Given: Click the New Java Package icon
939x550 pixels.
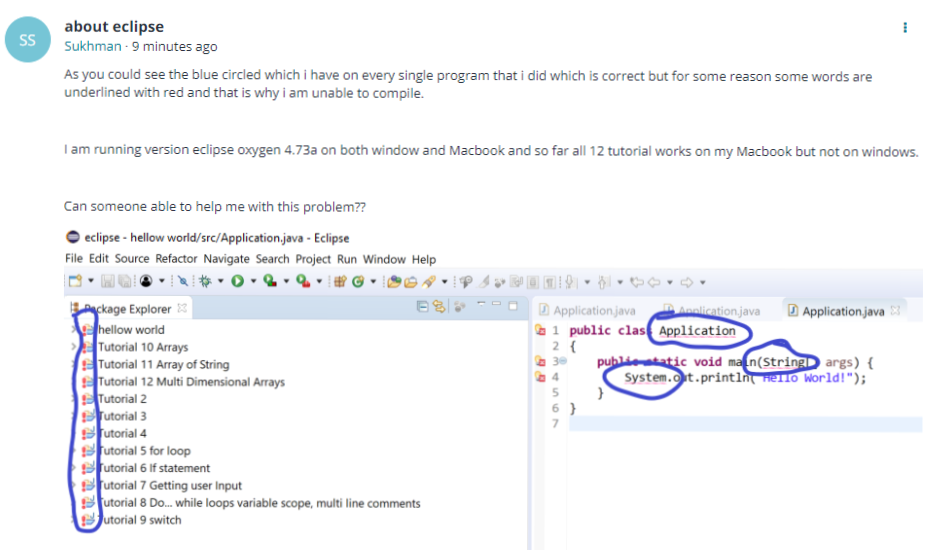Looking at the screenshot, I should (x=340, y=281).
